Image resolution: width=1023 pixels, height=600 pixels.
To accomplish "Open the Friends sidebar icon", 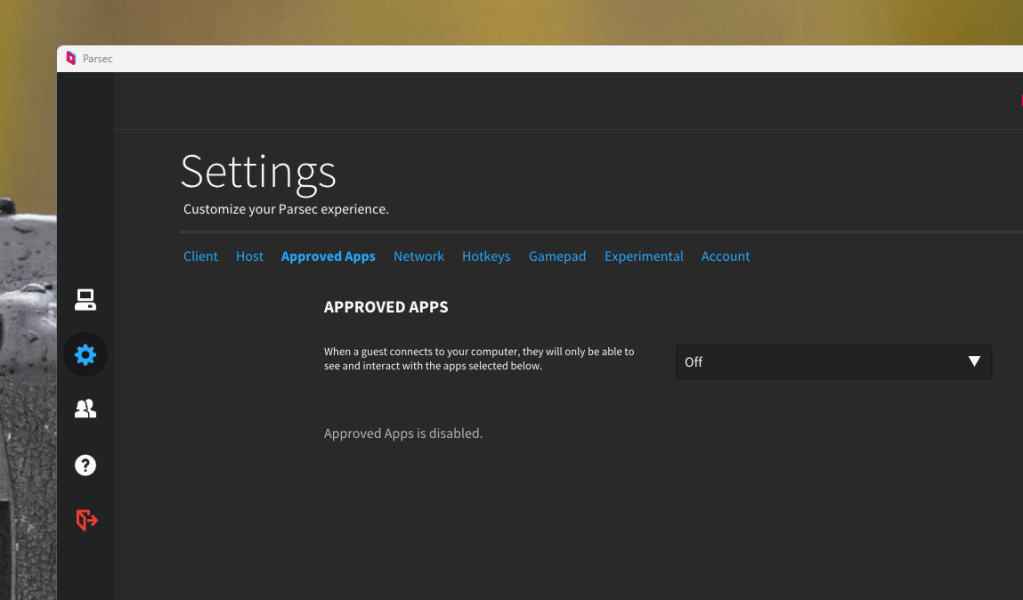I will 85,409.
